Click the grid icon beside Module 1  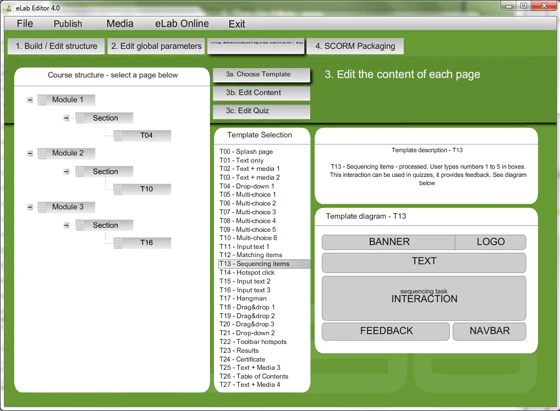tap(42, 100)
